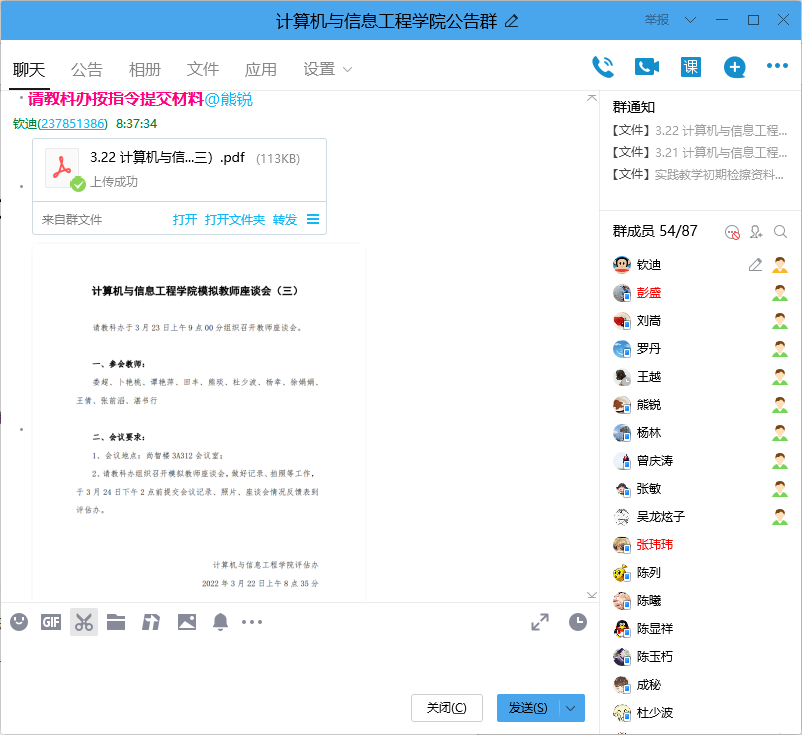The height and width of the screenshot is (735, 802).
Task: Toggle the mute-members icon in group panel
Action: pos(731,231)
